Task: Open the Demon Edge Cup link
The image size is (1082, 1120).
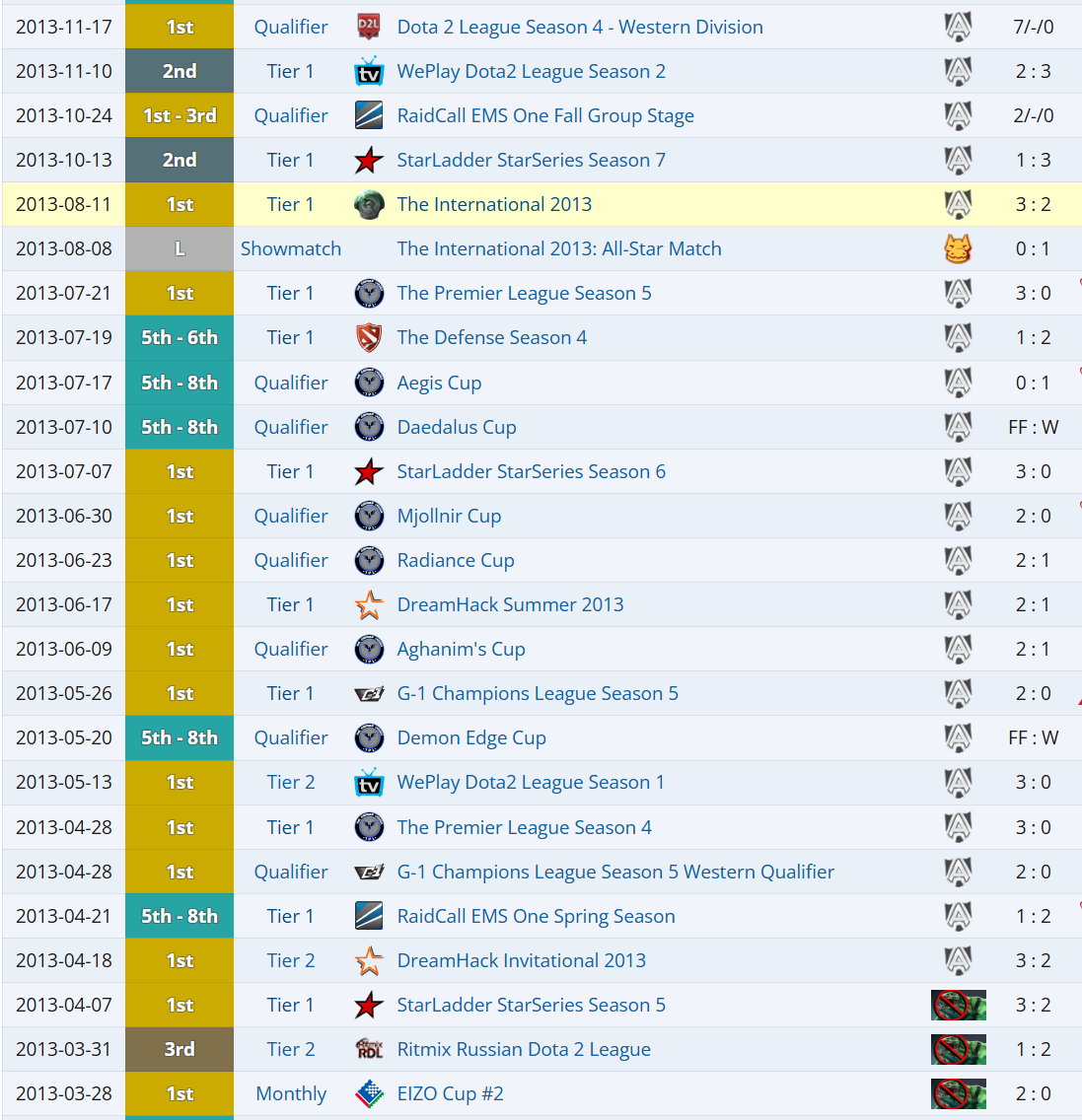Action: click(x=470, y=737)
